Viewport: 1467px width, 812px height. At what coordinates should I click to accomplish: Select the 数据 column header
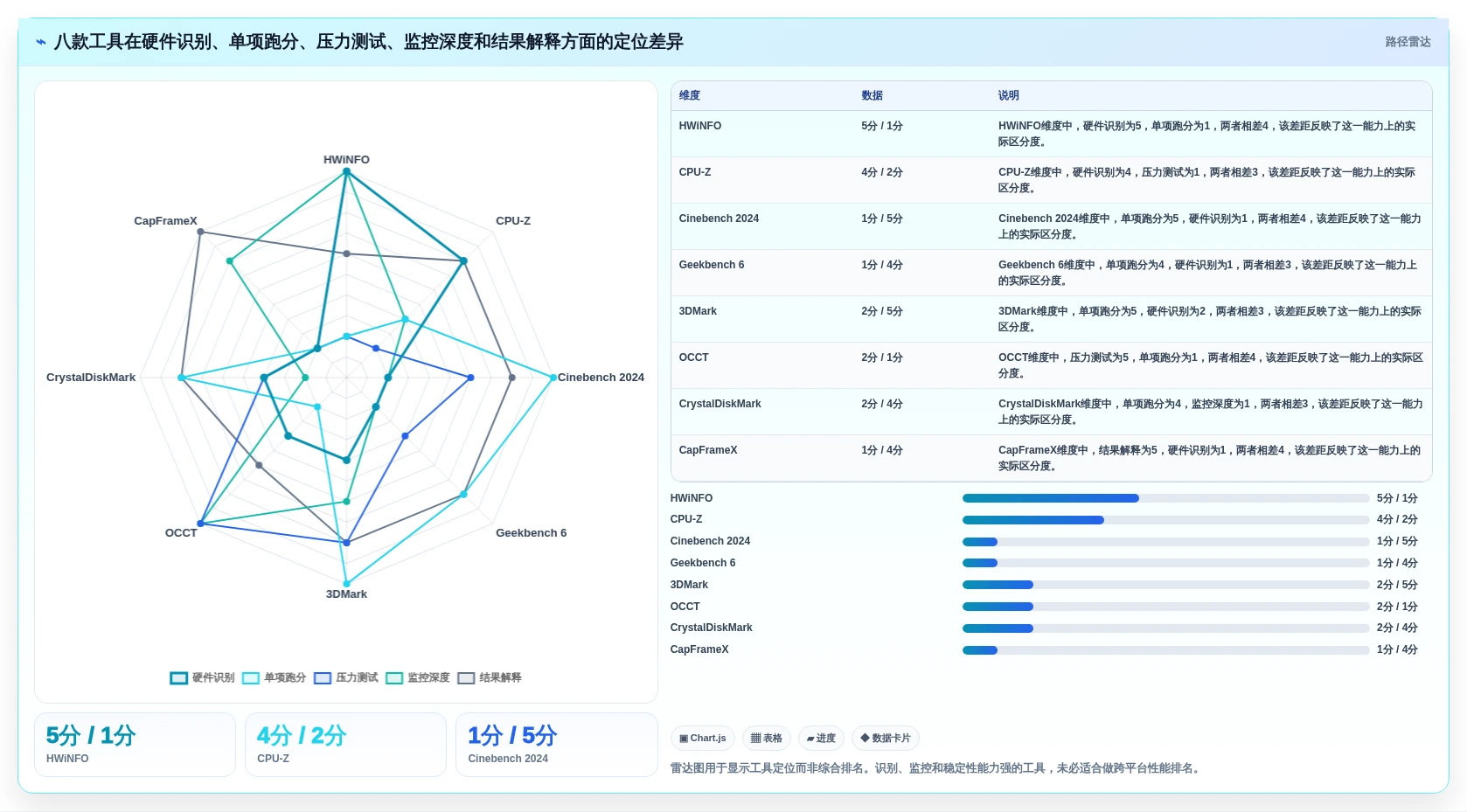pyautogui.click(x=872, y=95)
